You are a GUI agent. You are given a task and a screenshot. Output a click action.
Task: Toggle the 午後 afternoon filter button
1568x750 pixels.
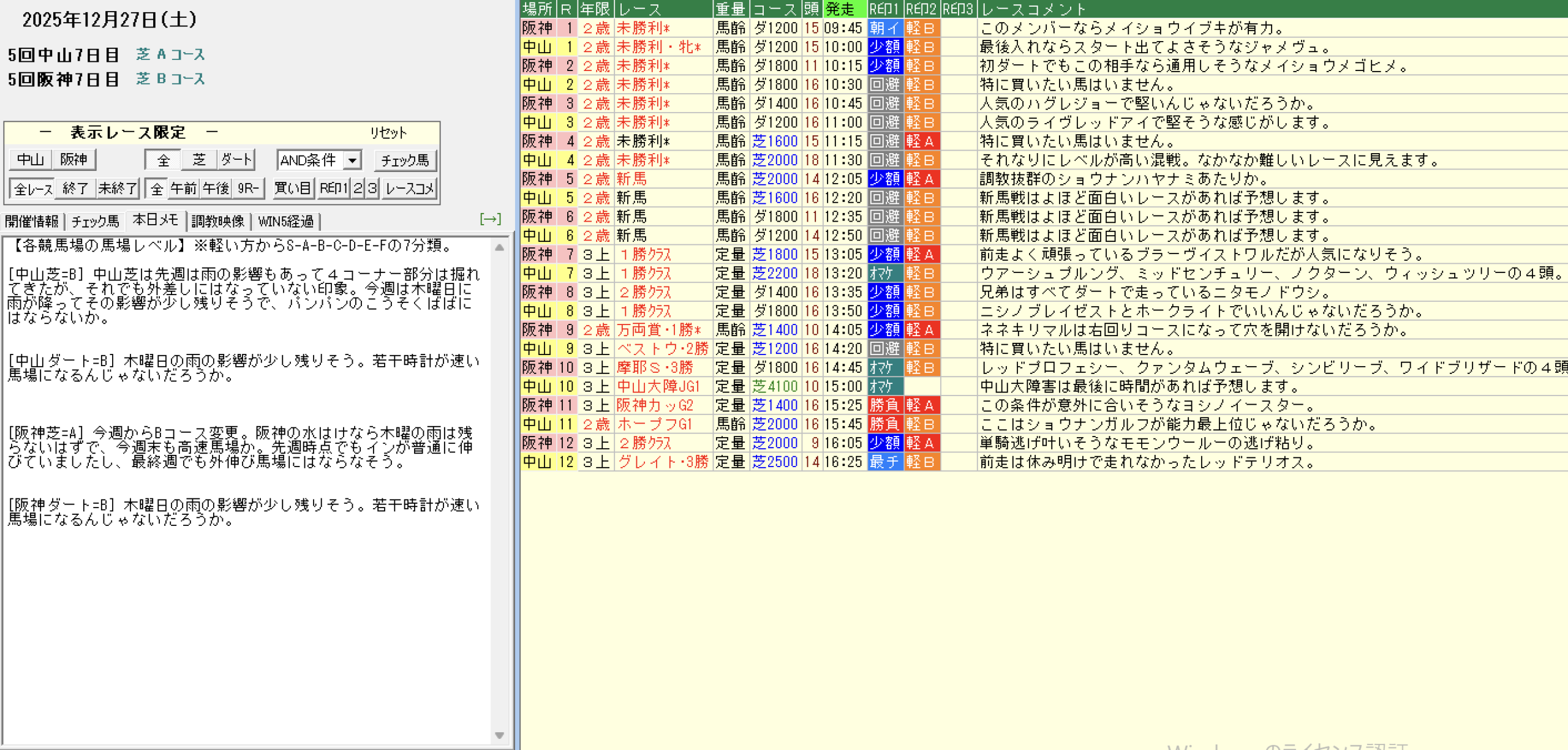click(216, 189)
